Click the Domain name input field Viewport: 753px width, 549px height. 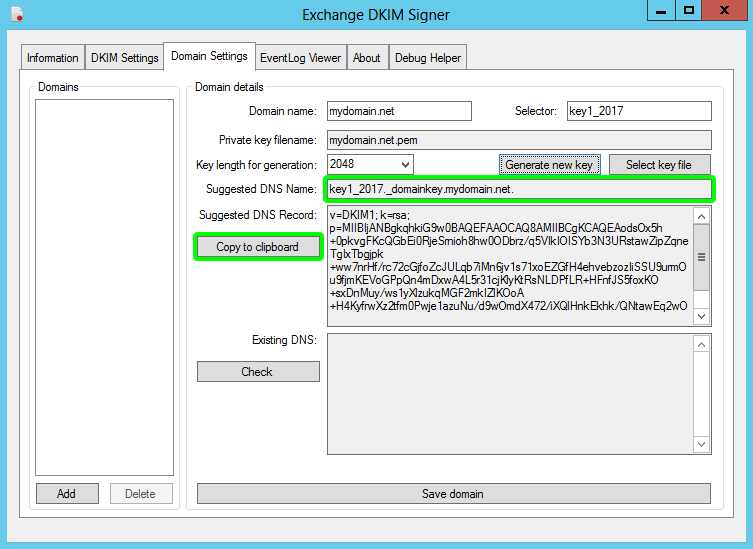click(x=399, y=111)
